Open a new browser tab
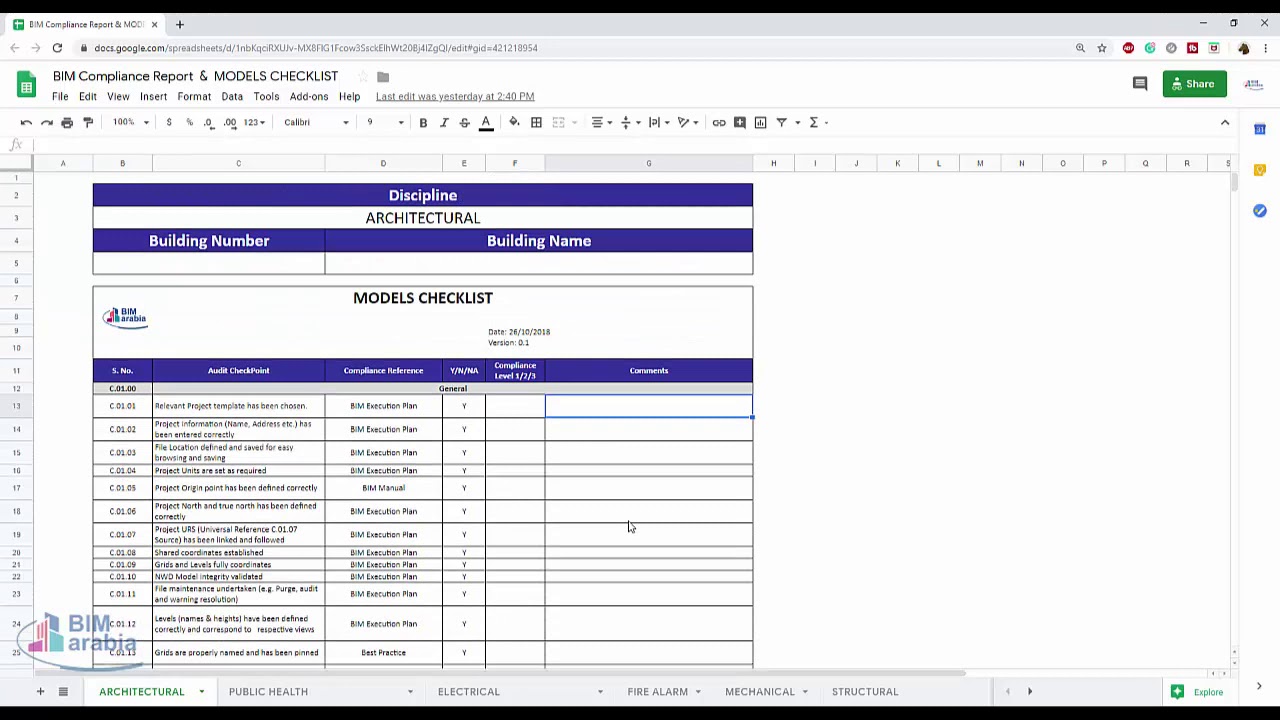Viewport: 1280px width, 720px height. pos(180,24)
